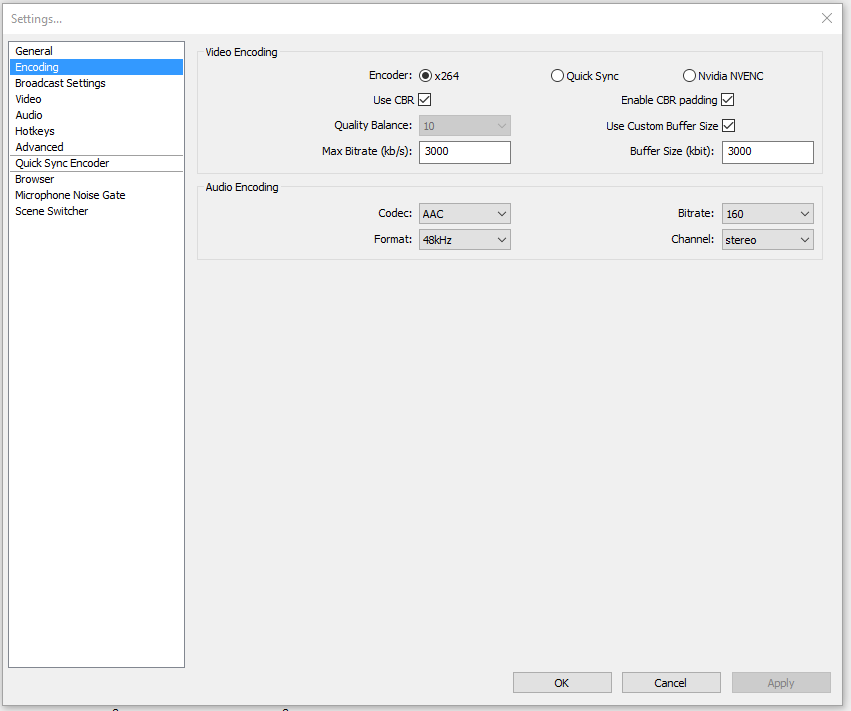Viewport: 851px width, 711px height.
Task: Open the audio Bitrate dropdown
Action: coord(767,214)
